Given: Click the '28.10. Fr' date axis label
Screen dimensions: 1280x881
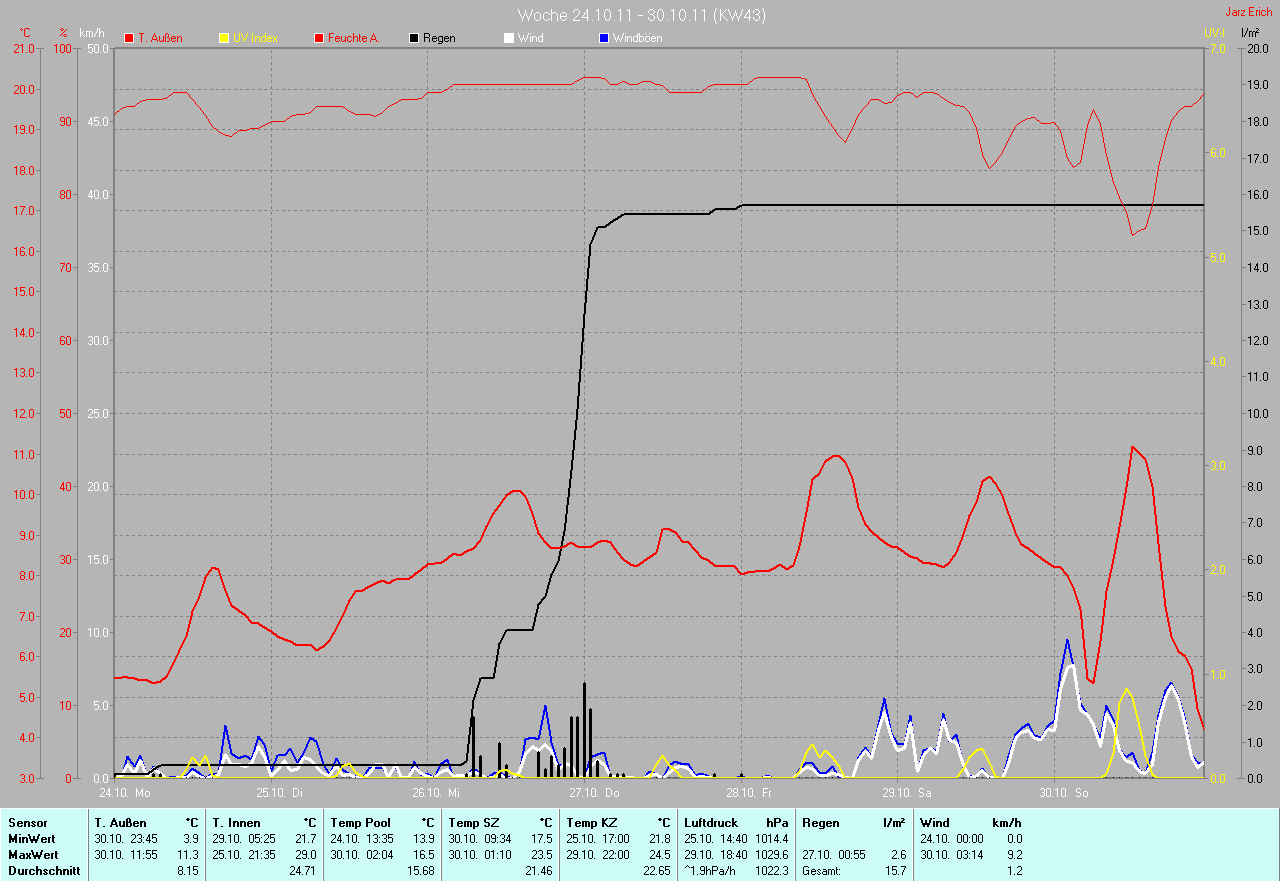Looking at the screenshot, I should [749, 792].
